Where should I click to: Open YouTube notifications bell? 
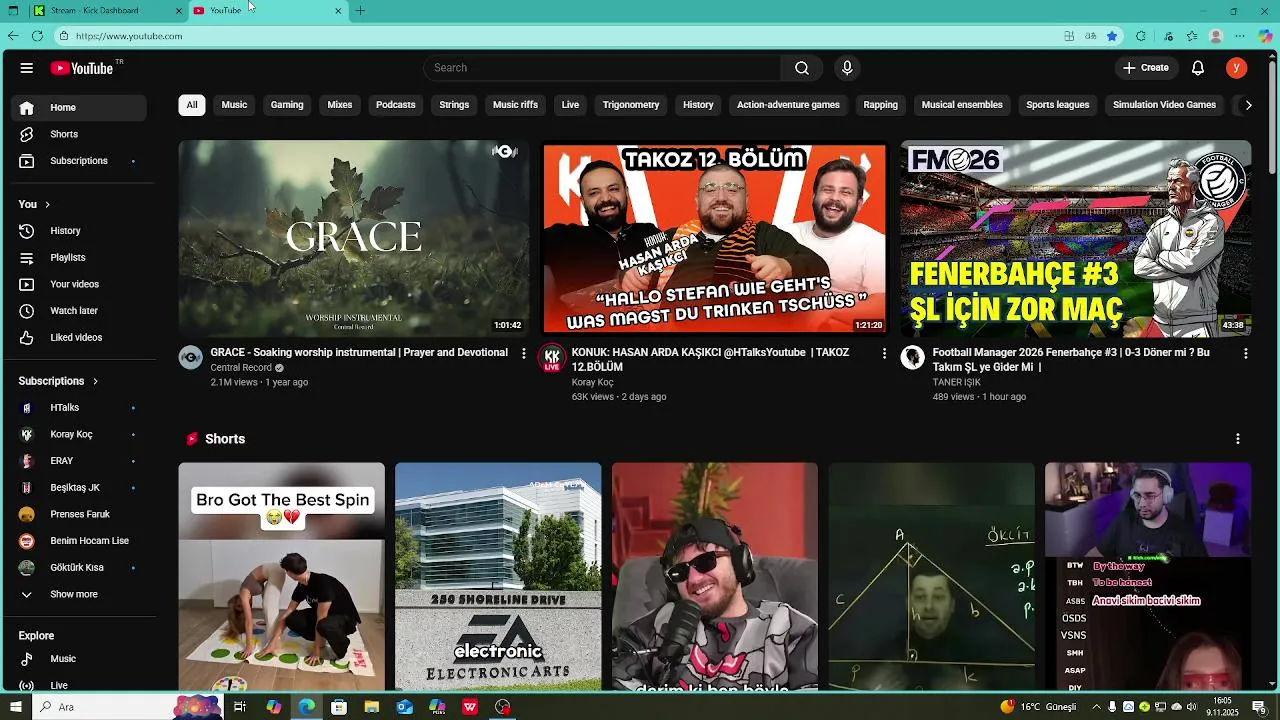[x=1198, y=68]
